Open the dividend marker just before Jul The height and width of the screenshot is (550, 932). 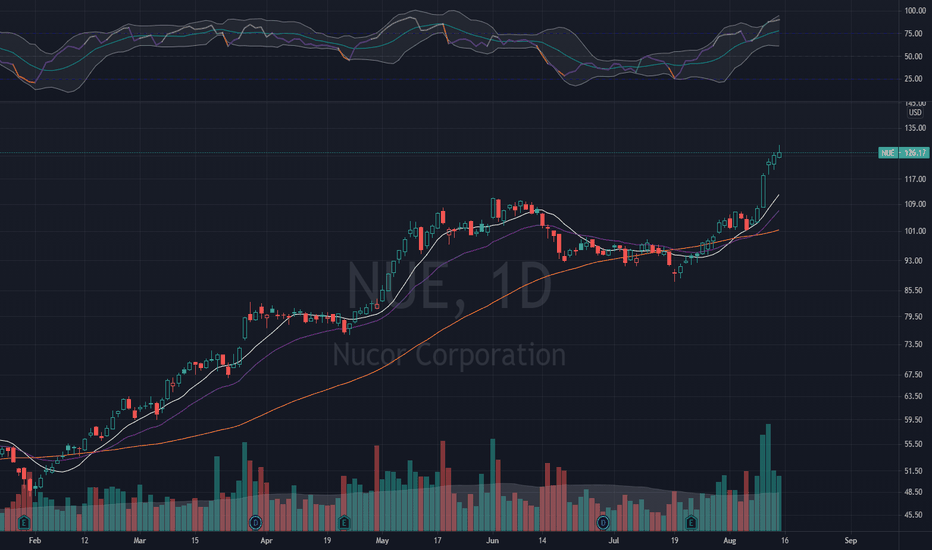pos(603,523)
